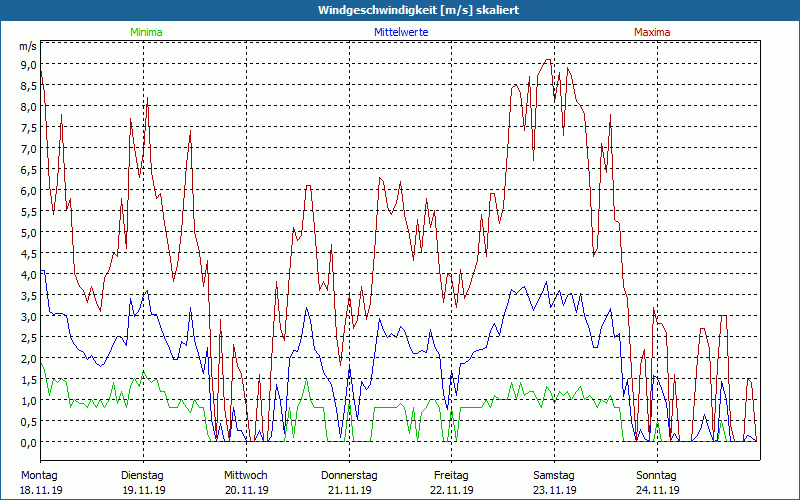The height and width of the screenshot is (500, 800).
Task: Click the 1,0 y-axis value
Action: click(x=29, y=401)
